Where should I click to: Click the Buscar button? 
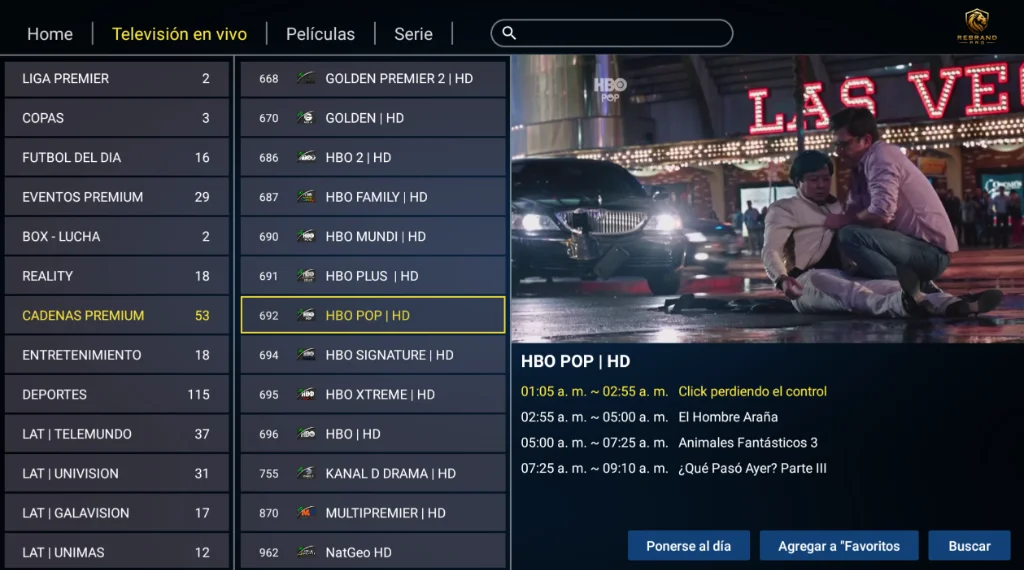(969, 546)
